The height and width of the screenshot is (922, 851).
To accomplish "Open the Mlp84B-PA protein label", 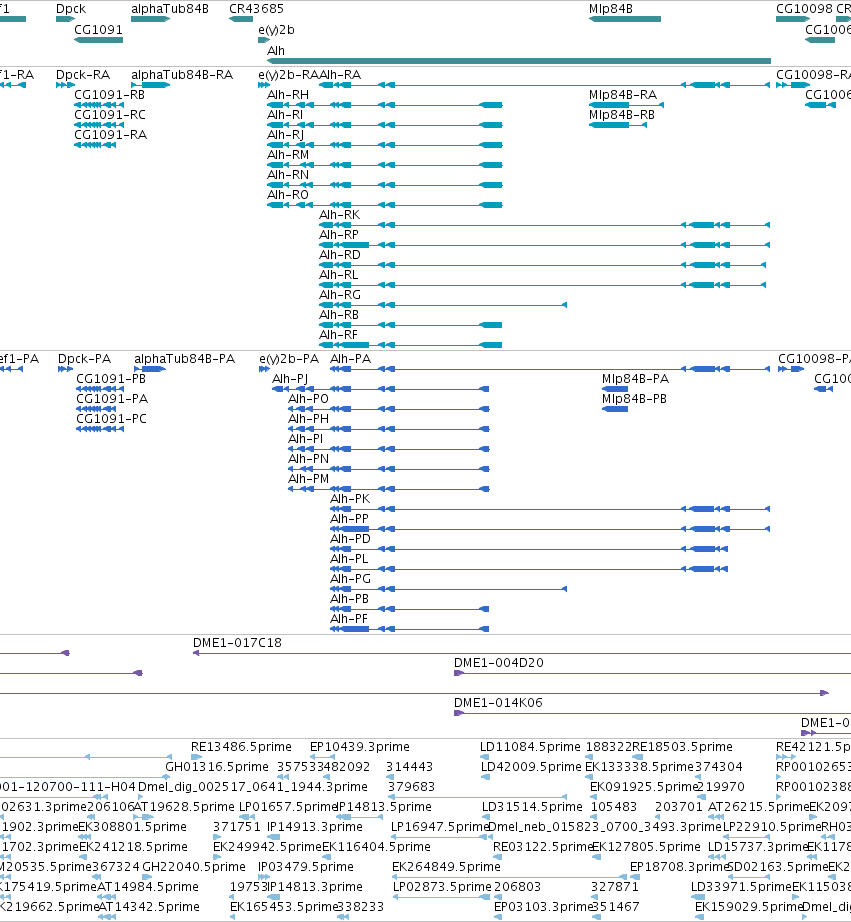I will point(635,379).
